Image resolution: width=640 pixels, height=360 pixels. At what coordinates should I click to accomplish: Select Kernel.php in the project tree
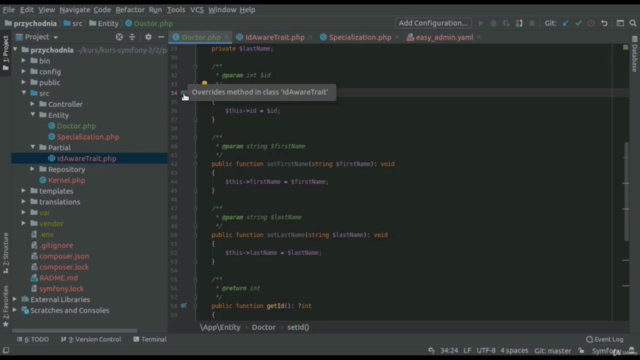point(67,180)
